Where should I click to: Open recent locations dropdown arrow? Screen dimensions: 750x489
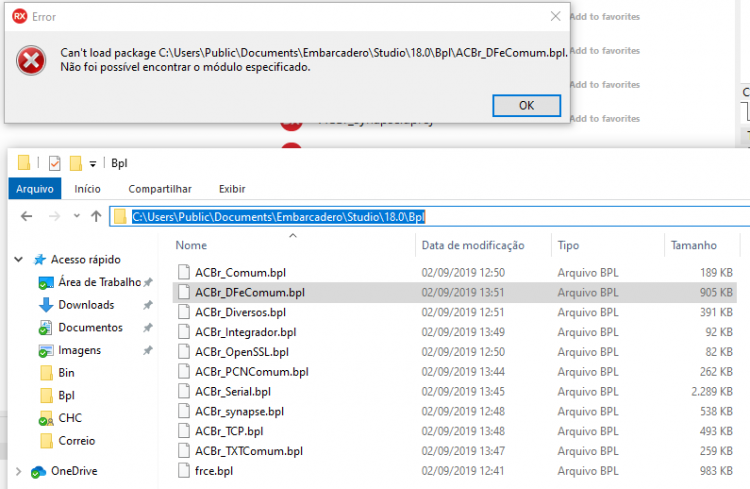[x=77, y=216]
